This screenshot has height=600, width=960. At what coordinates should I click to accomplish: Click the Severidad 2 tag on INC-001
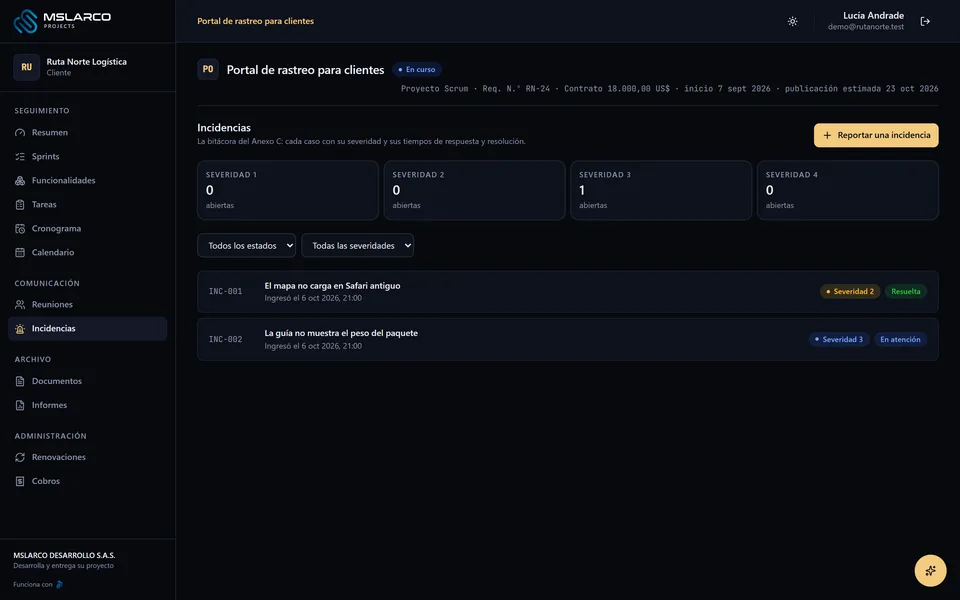coord(850,291)
